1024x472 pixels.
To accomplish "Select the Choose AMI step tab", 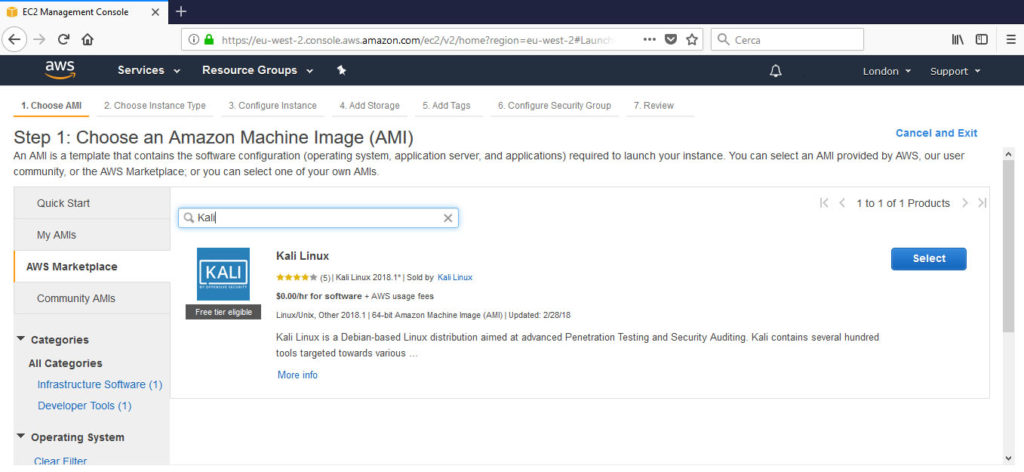I will click(51, 106).
